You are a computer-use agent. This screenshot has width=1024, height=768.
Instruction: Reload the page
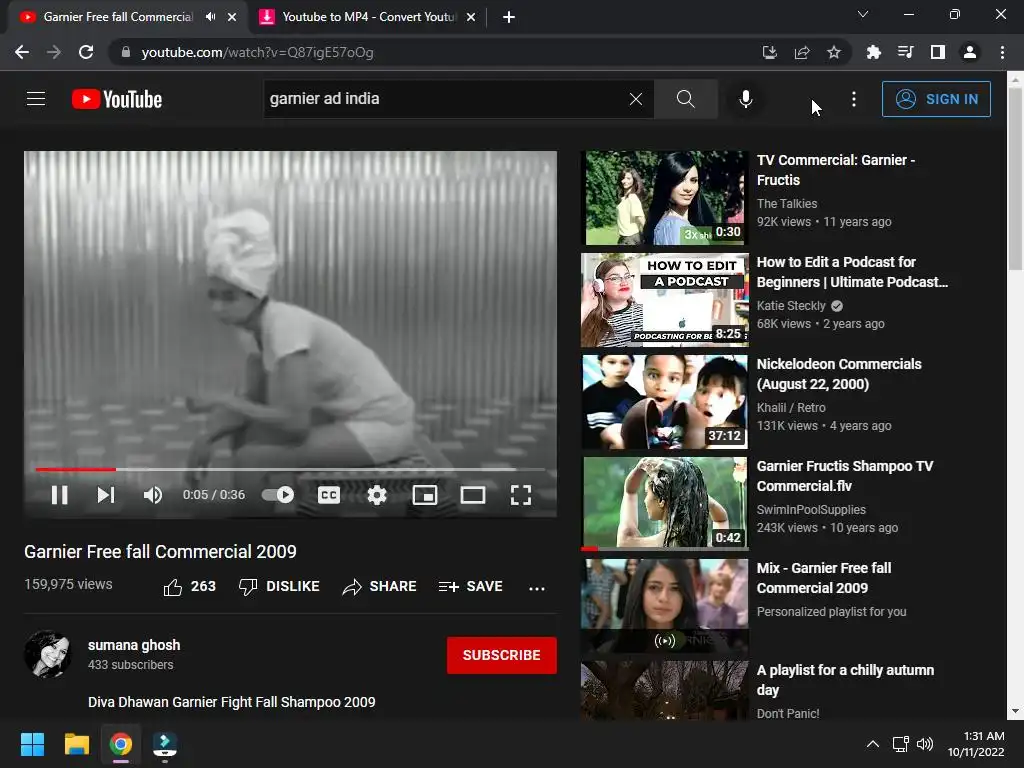(86, 52)
